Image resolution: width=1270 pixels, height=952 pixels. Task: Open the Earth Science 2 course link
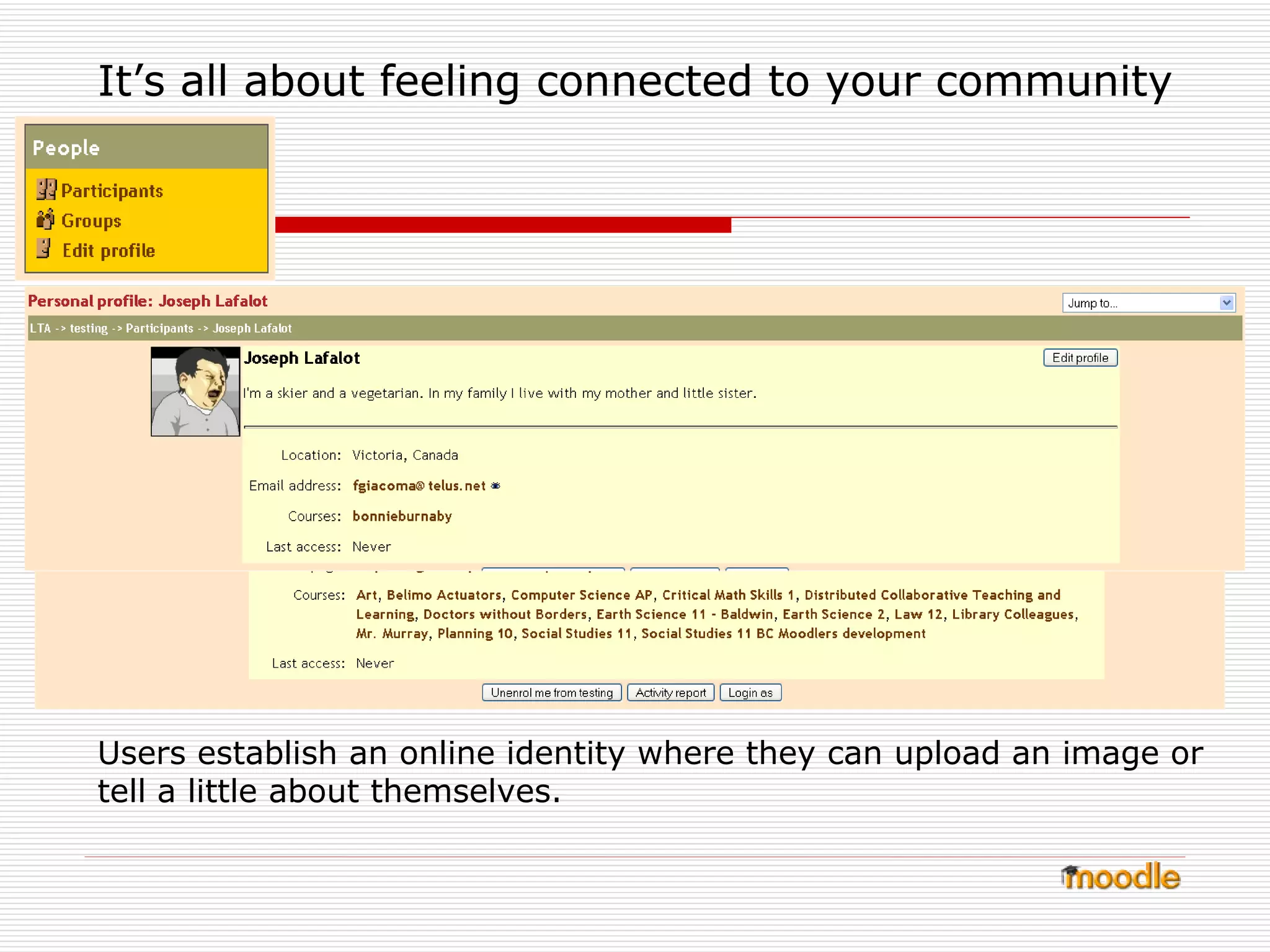coord(833,614)
